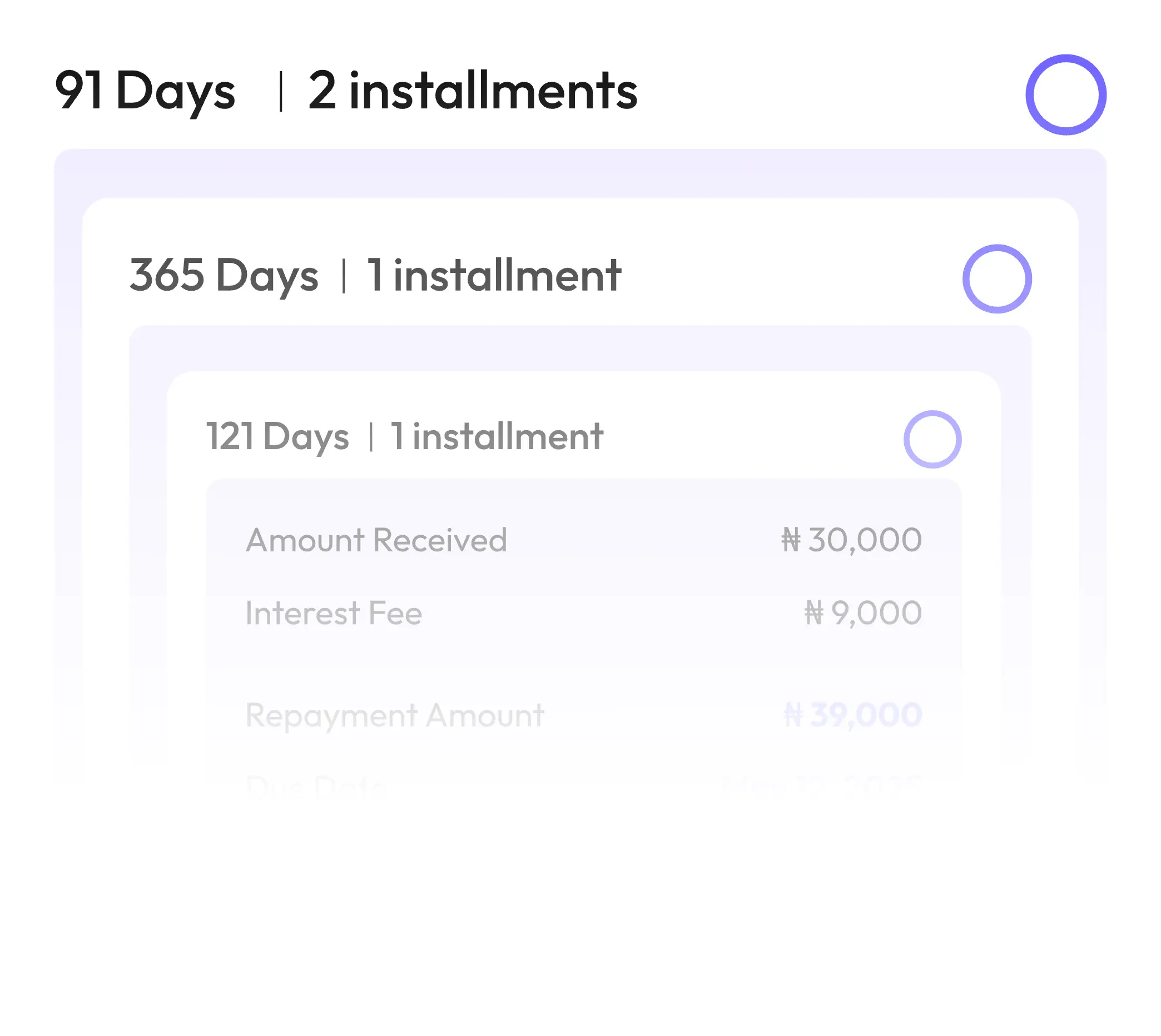The image size is (1161, 1036).
Task: Open the ₦ 39,000 repayment amount link
Action: [852, 715]
